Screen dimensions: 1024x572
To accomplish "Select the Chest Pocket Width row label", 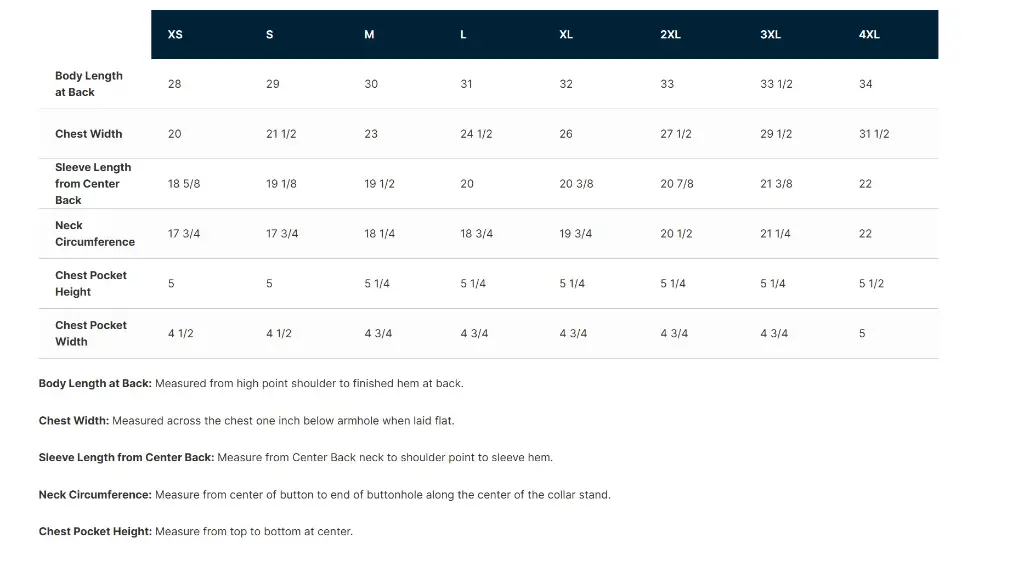I will click(x=91, y=334).
